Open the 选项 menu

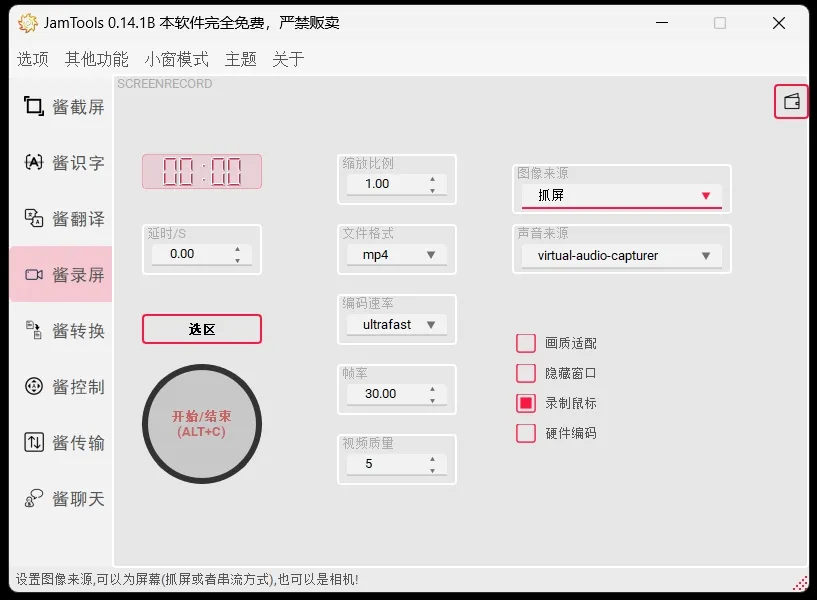tap(32, 59)
